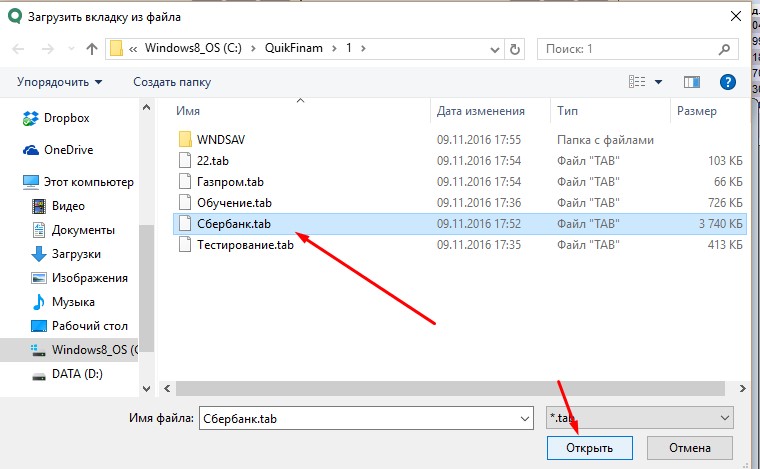Screen dimensions: 760x469
Task: Sort files by Дата изменения column
Action: (x=480, y=111)
